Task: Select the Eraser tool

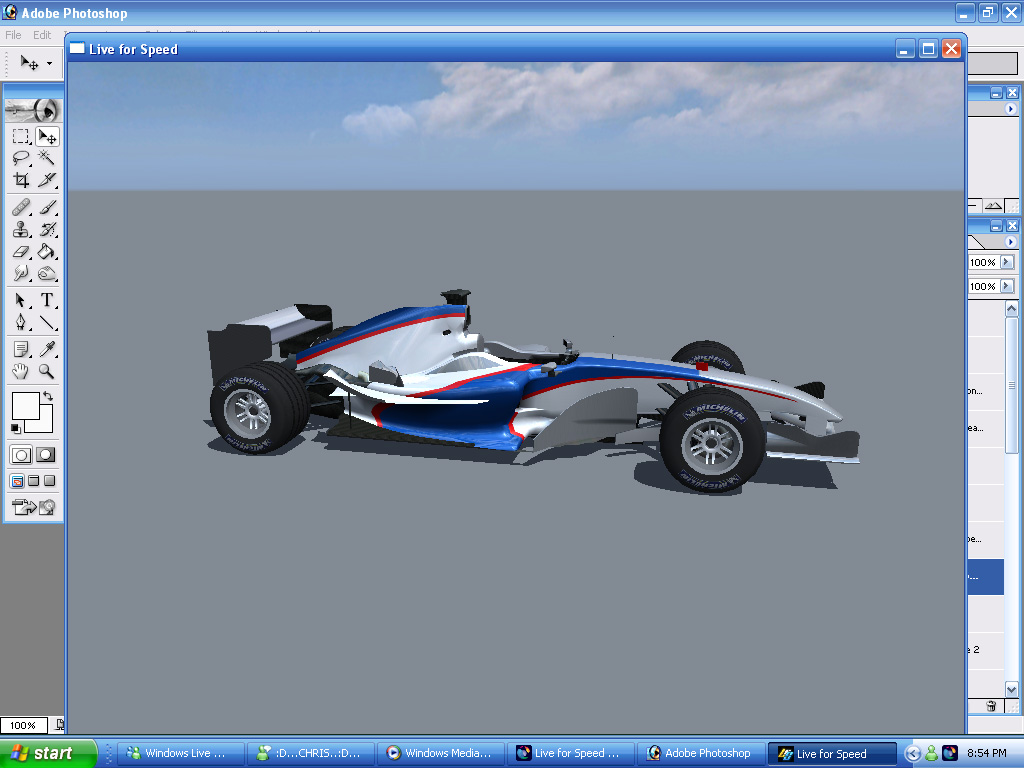Action: click(21, 251)
